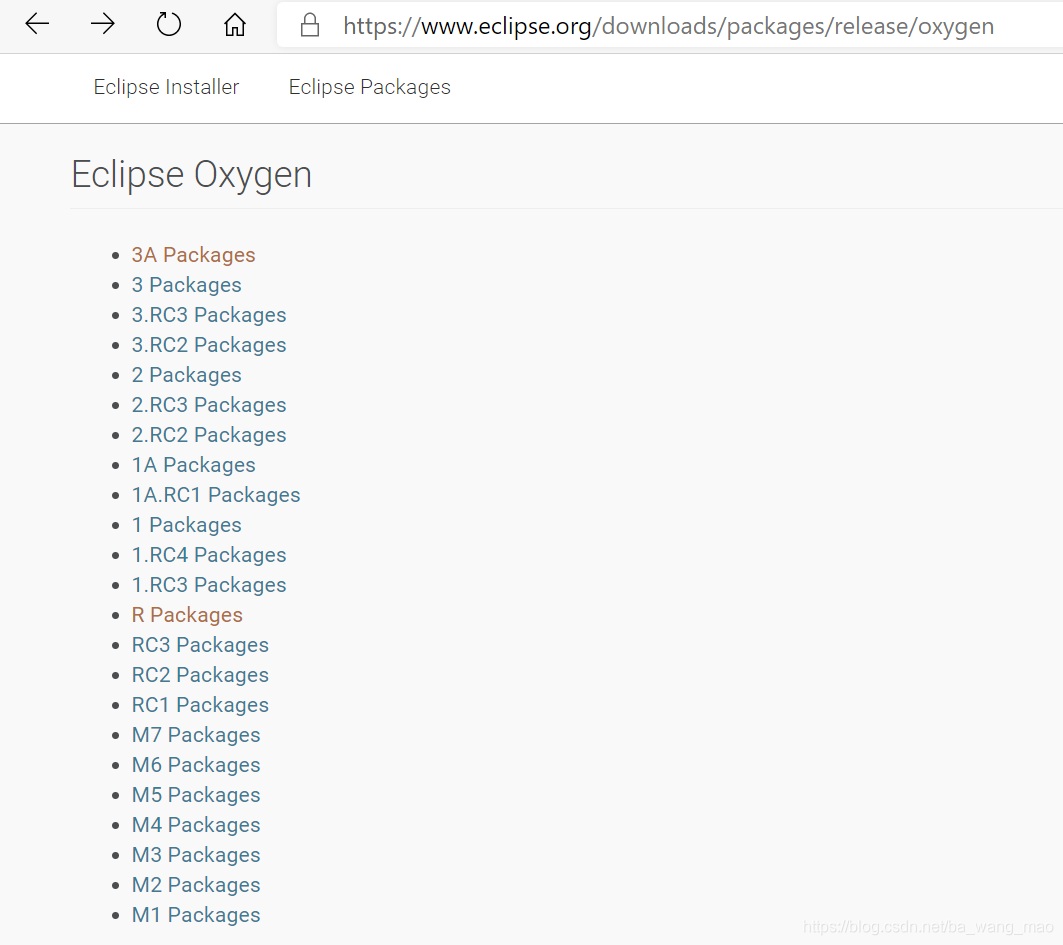This screenshot has height=945, width=1063.
Task: Open the 2.RC3 Packages link
Action: 209,405
